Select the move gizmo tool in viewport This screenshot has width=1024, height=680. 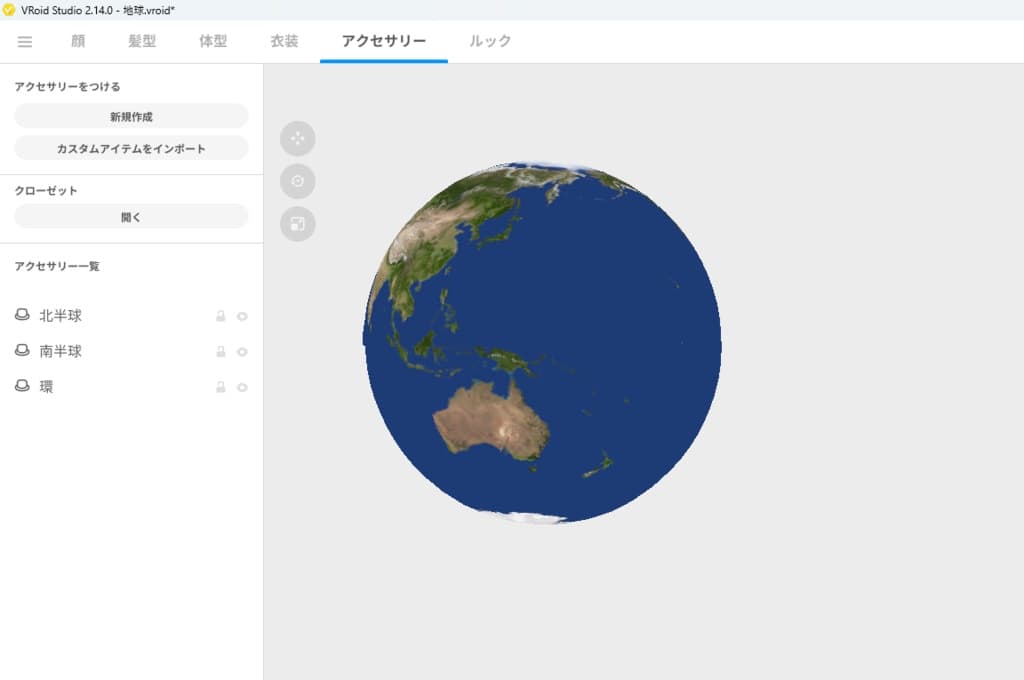point(298,138)
